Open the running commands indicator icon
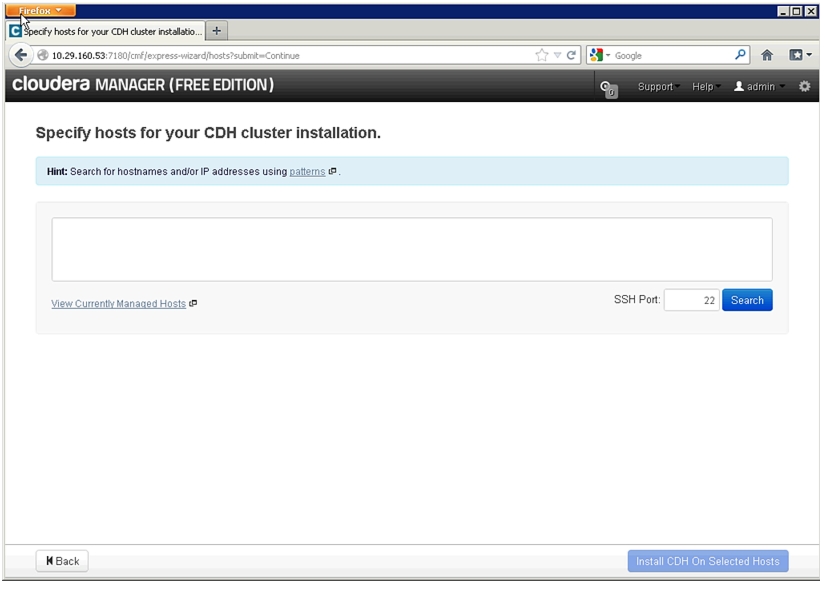This screenshot has height=610, width=825. [x=609, y=88]
